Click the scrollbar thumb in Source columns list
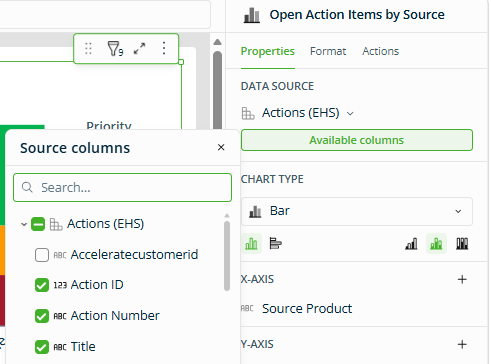 [x=227, y=256]
